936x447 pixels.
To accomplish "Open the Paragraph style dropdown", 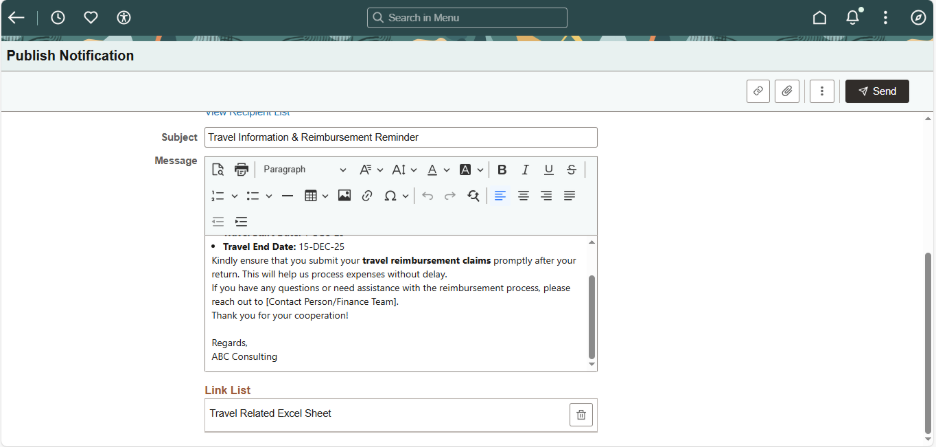I will [x=304, y=170].
